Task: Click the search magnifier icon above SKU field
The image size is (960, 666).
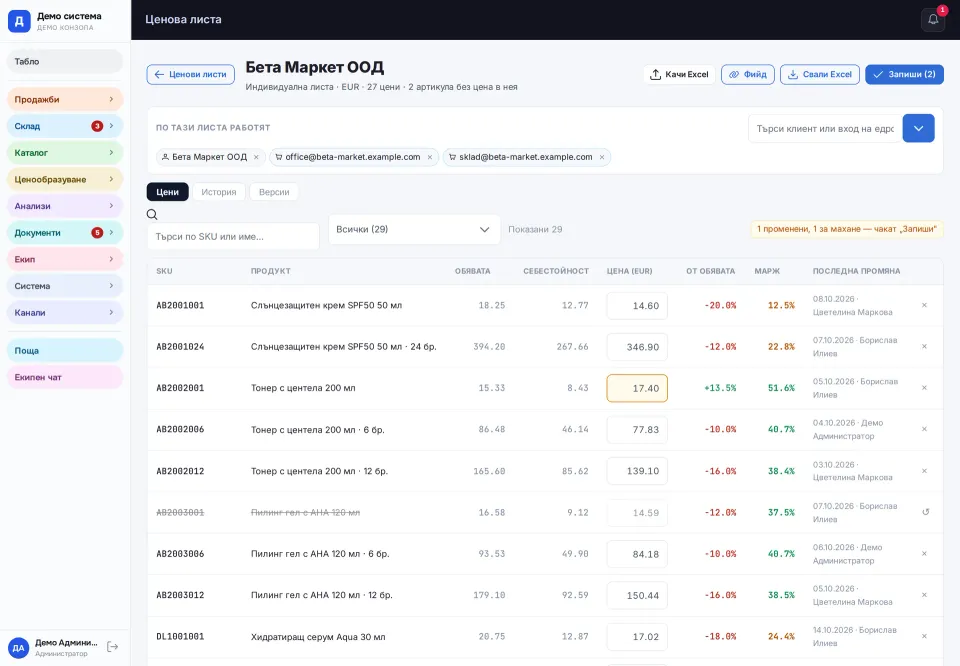Action: [x=152, y=214]
